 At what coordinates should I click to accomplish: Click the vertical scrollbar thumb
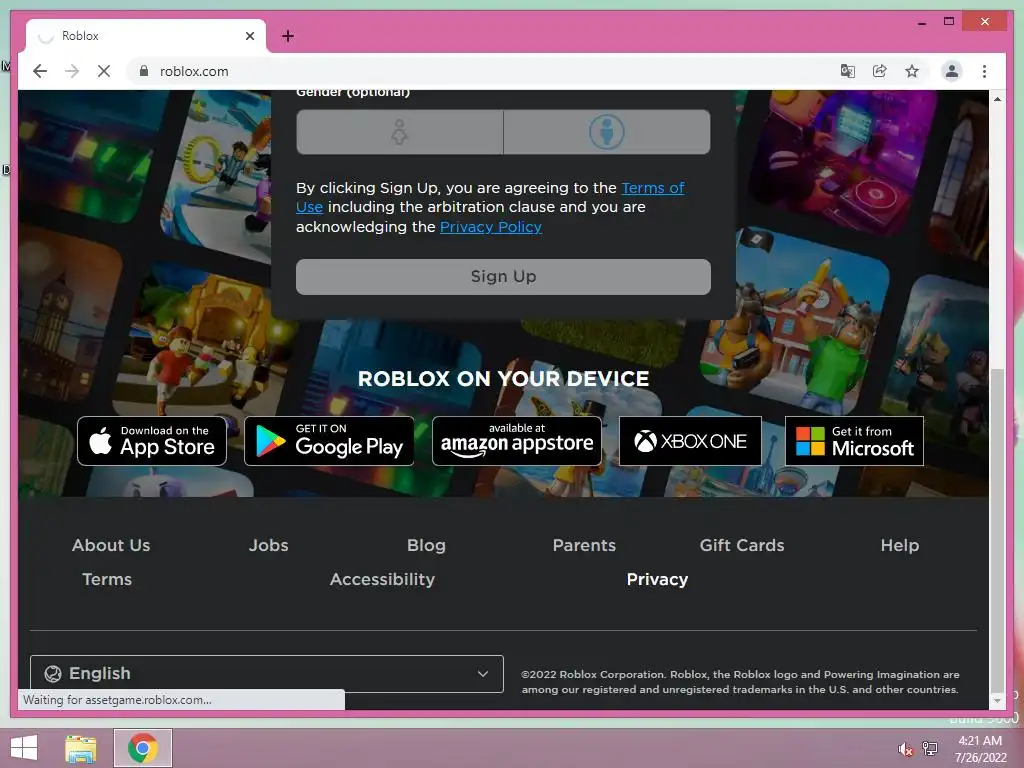coord(997,531)
